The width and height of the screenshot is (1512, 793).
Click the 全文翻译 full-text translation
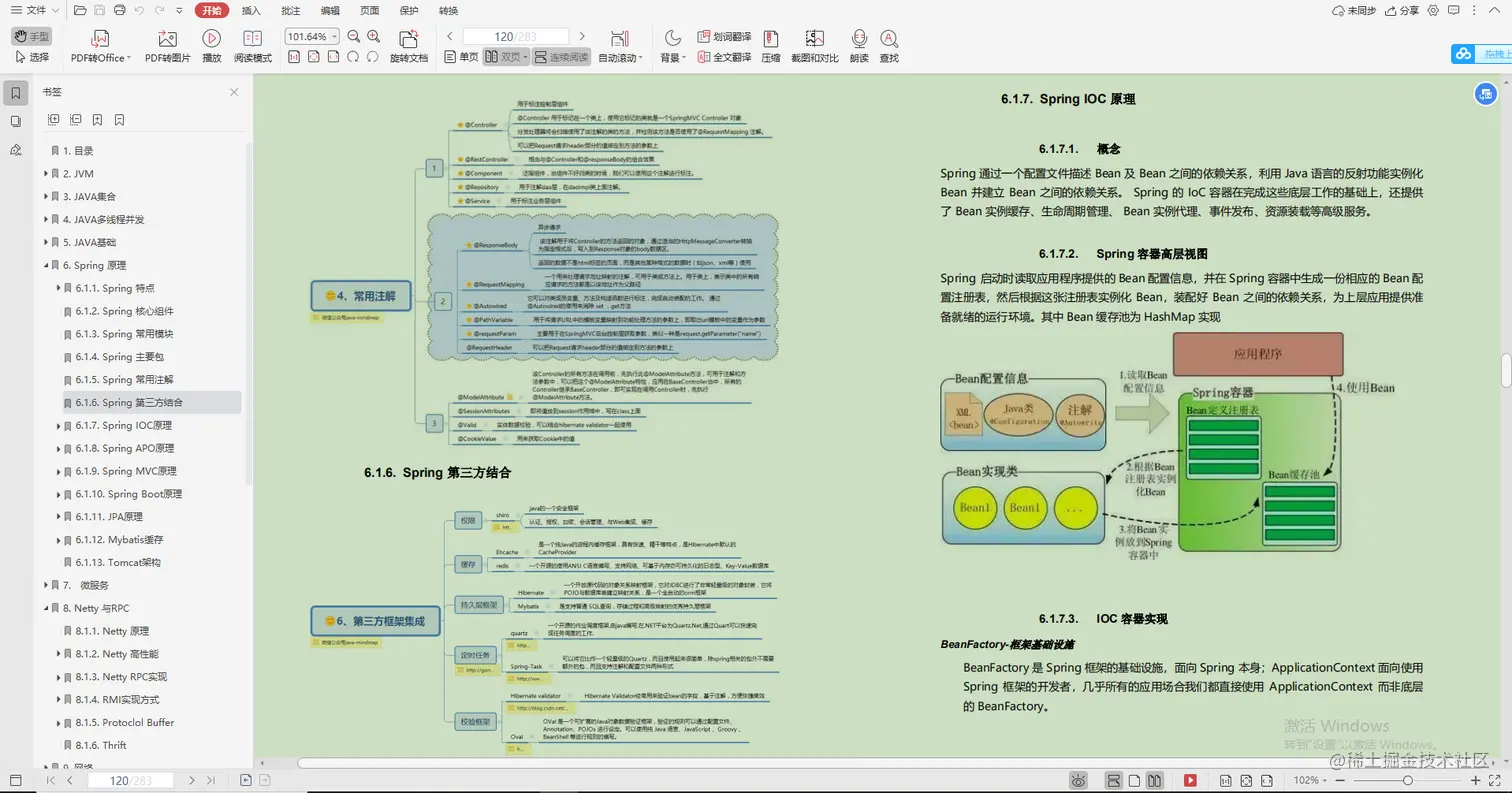tap(725, 57)
